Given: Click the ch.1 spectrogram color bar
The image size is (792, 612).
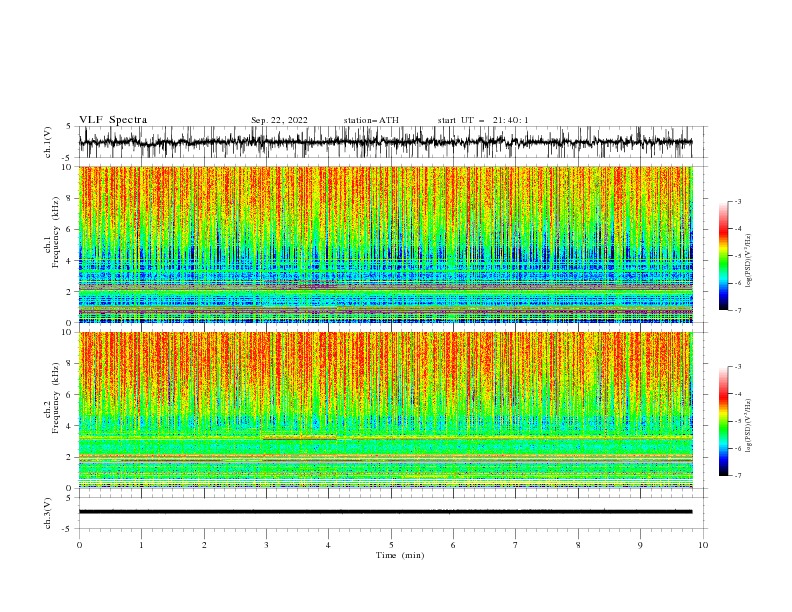Looking at the screenshot, I should click(x=723, y=256).
